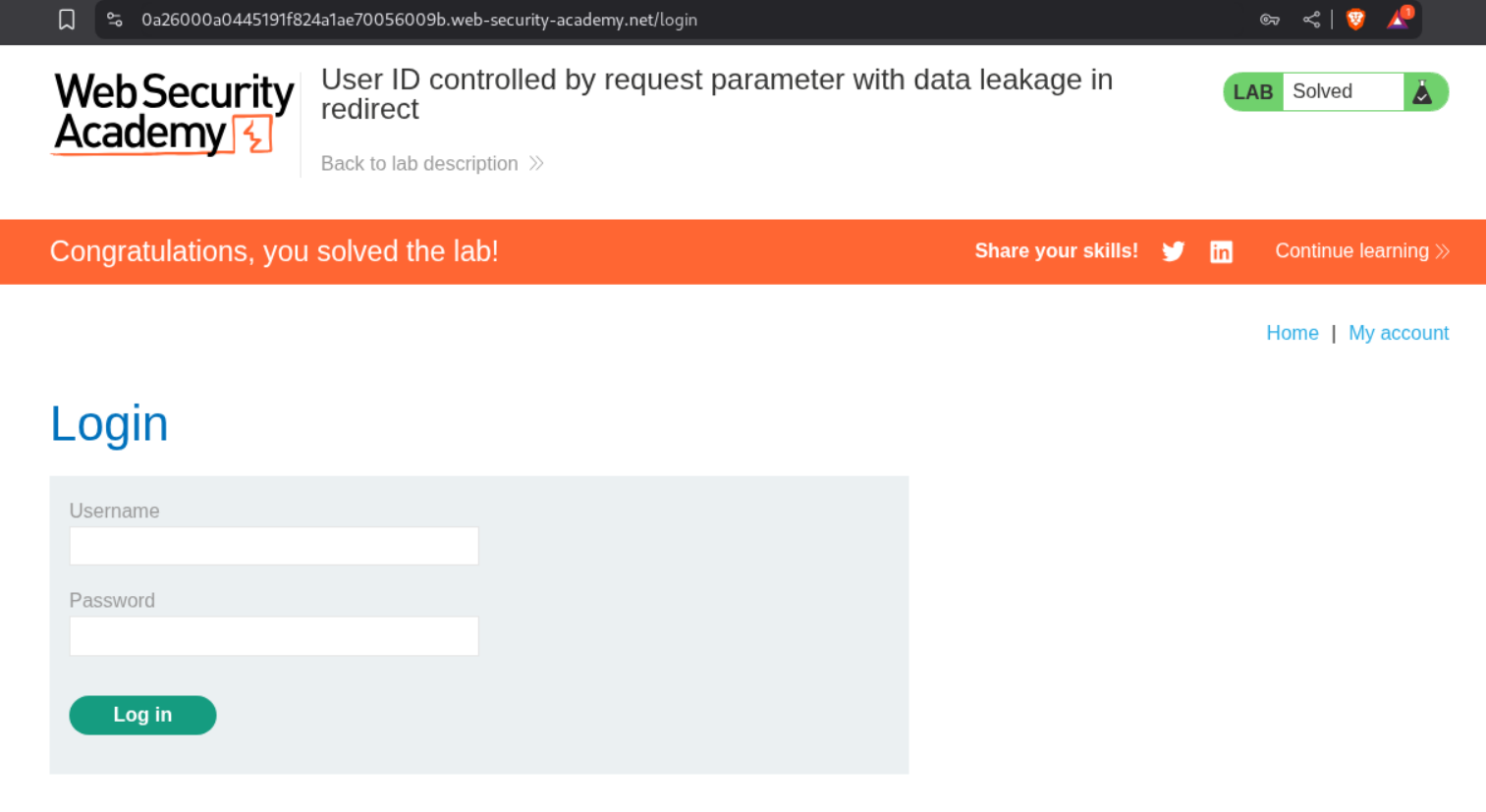Click the Share your skills! text
This screenshot has height=812, width=1486.
tap(1056, 251)
